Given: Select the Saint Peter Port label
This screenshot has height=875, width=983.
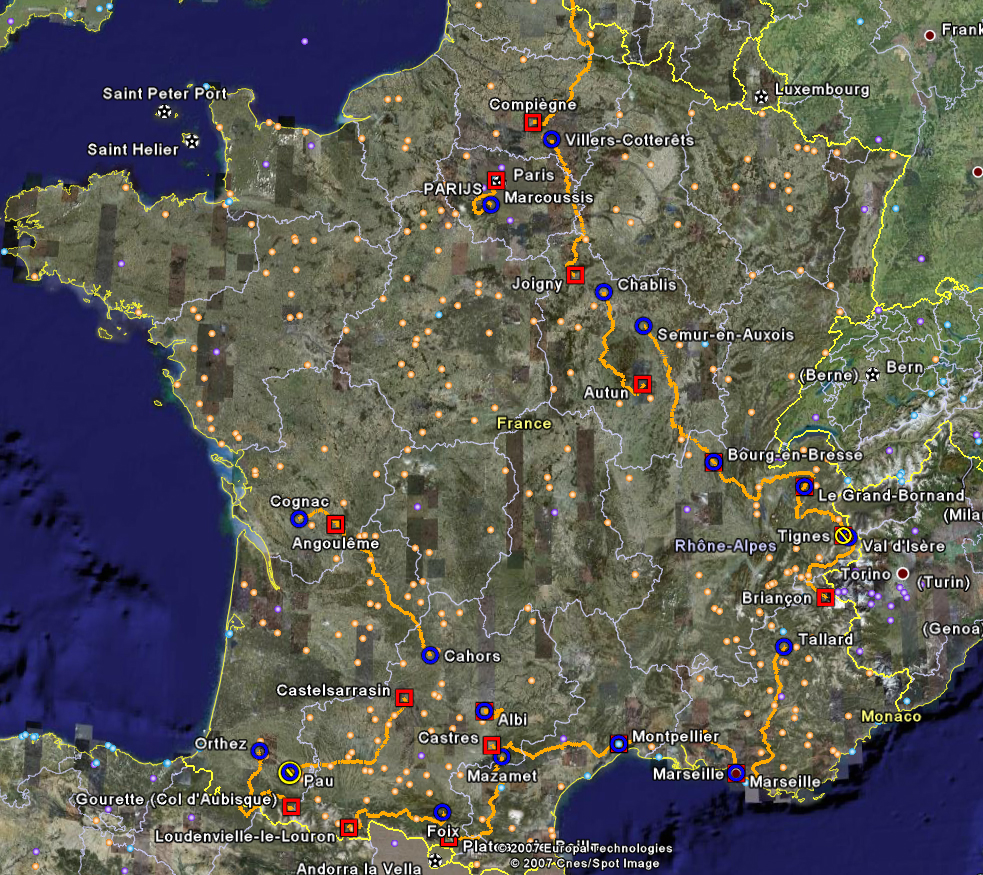Looking at the screenshot, I should 164,93.
